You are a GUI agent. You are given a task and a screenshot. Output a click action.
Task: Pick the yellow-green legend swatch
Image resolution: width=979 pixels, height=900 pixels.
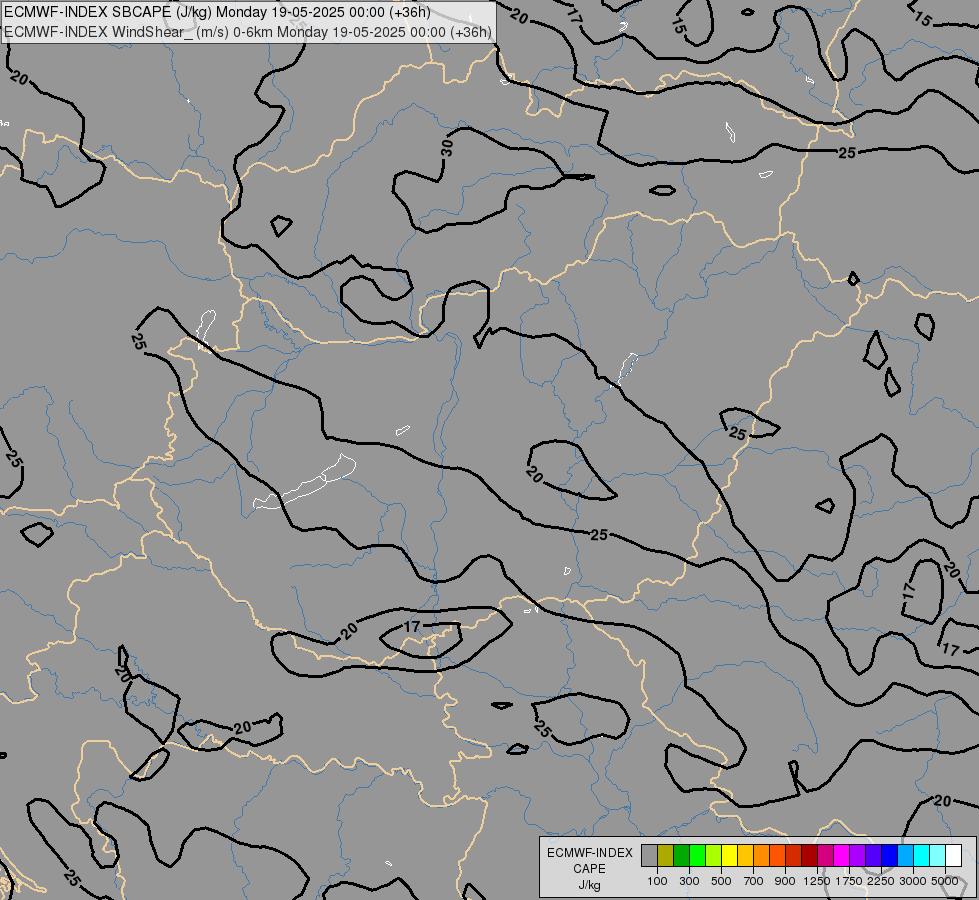click(x=713, y=855)
